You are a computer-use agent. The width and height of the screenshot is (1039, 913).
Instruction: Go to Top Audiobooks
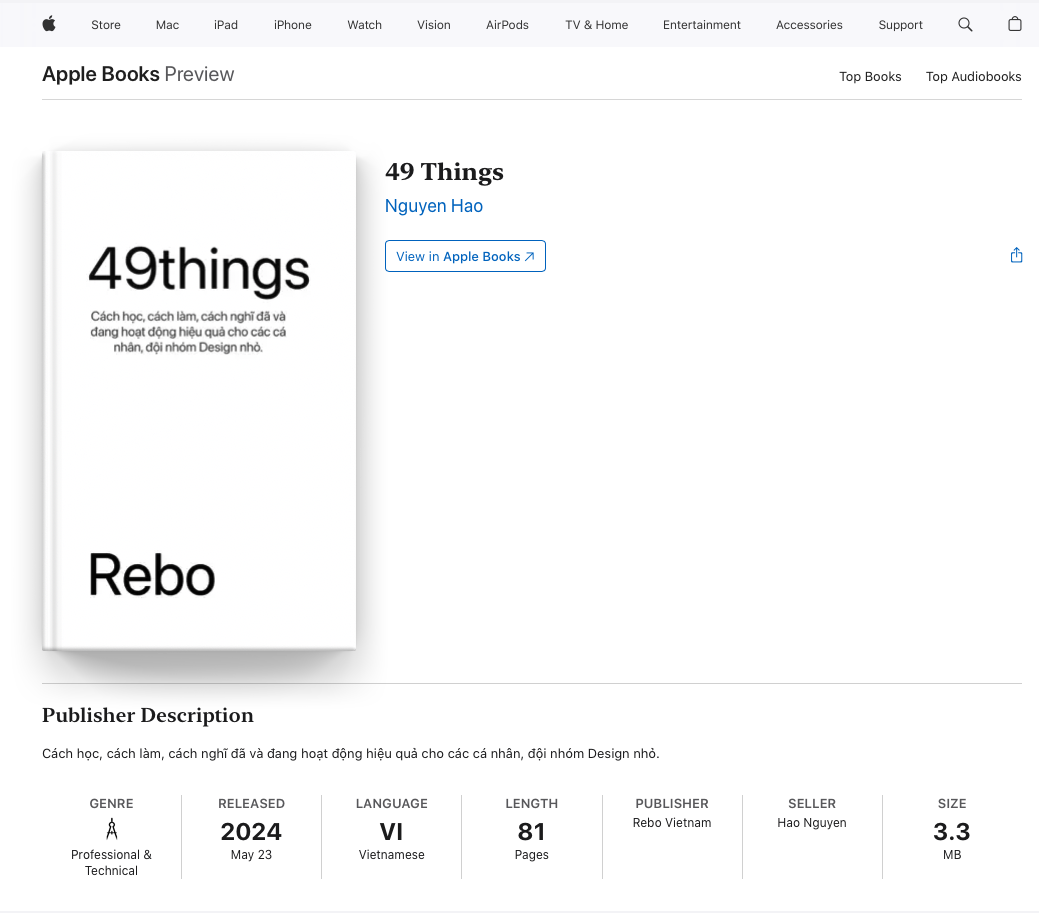(973, 76)
